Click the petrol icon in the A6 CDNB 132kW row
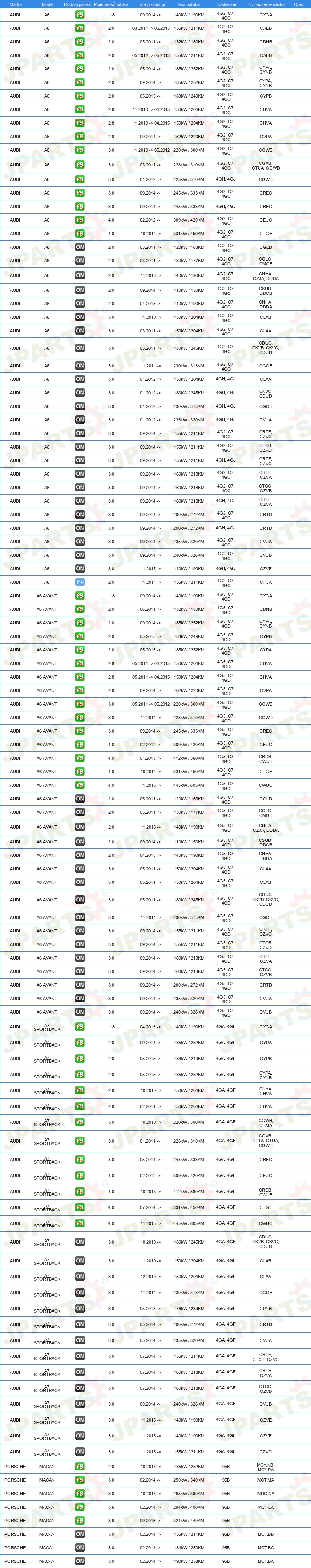 [80, 42]
